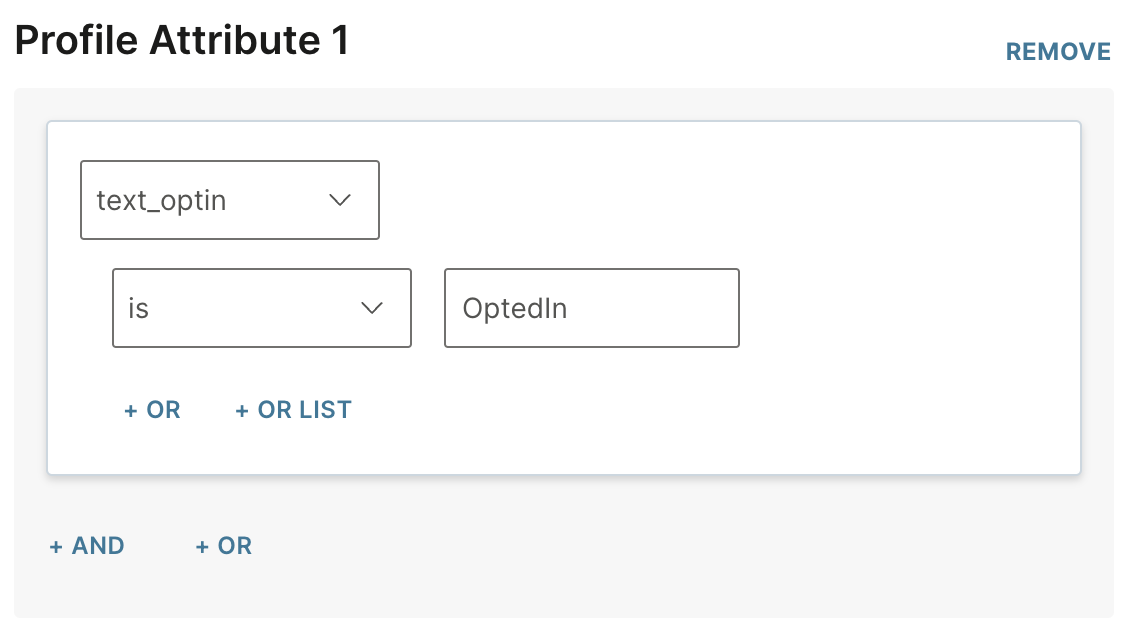The width and height of the screenshot is (1130, 634).
Task: Click + OR below the condition card
Action: tap(223, 546)
